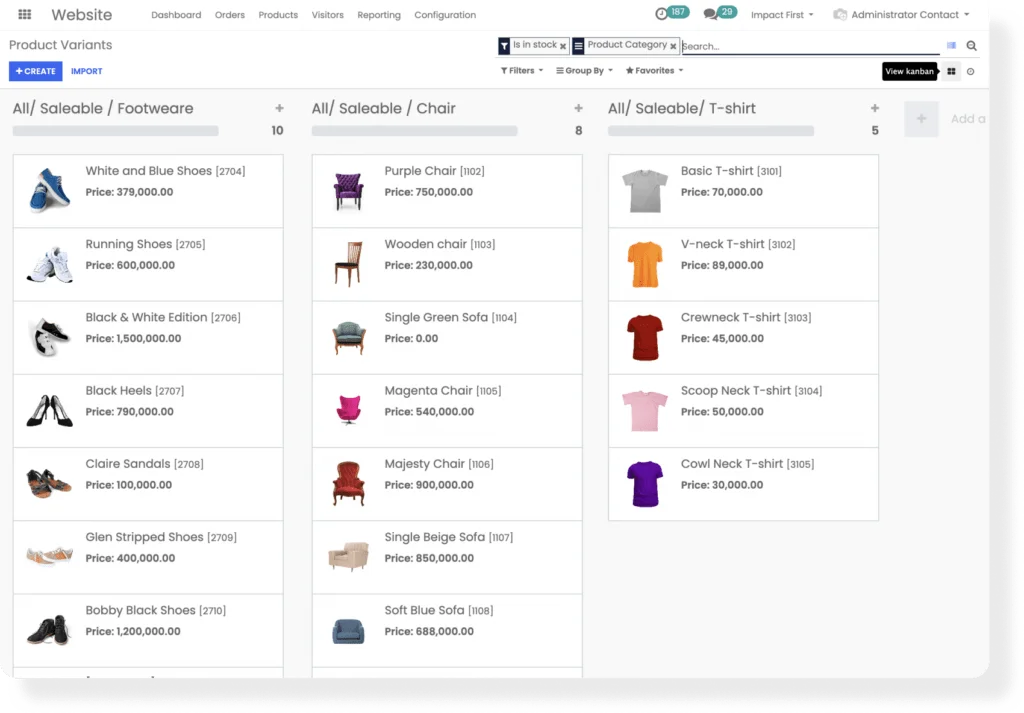Image resolution: width=1024 pixels, height=713 pixels.
Task: Open Claire Sandals [2708] card title
Action: 144,464
